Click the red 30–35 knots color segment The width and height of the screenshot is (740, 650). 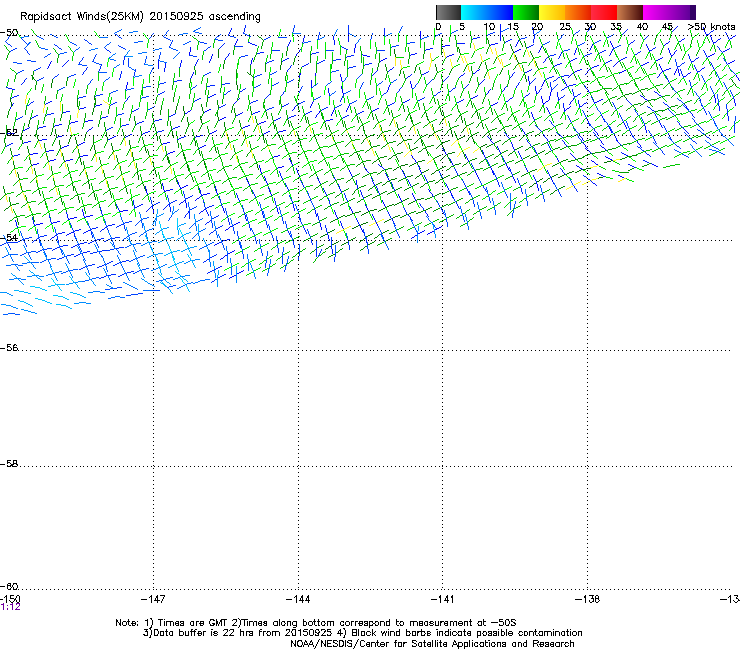604,12
